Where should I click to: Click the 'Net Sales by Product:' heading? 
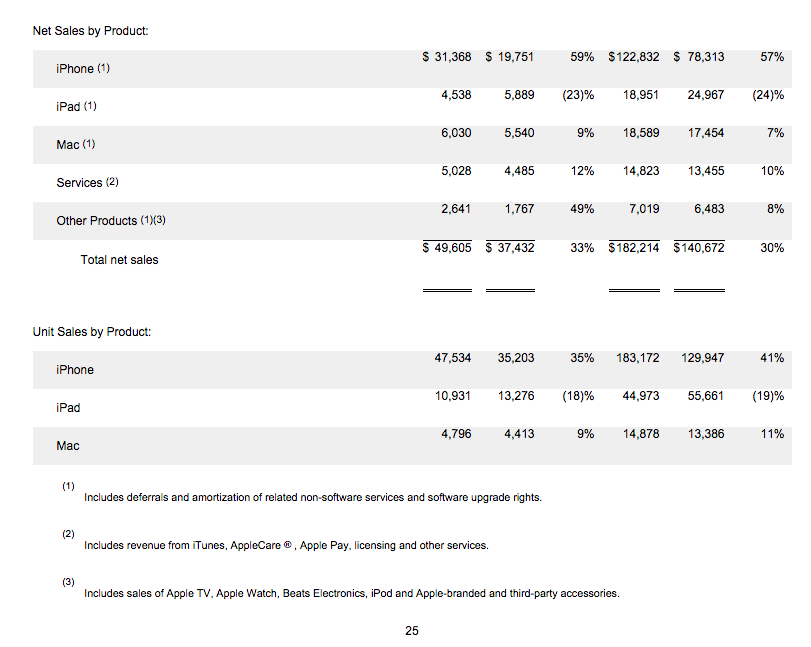(90, 31)
